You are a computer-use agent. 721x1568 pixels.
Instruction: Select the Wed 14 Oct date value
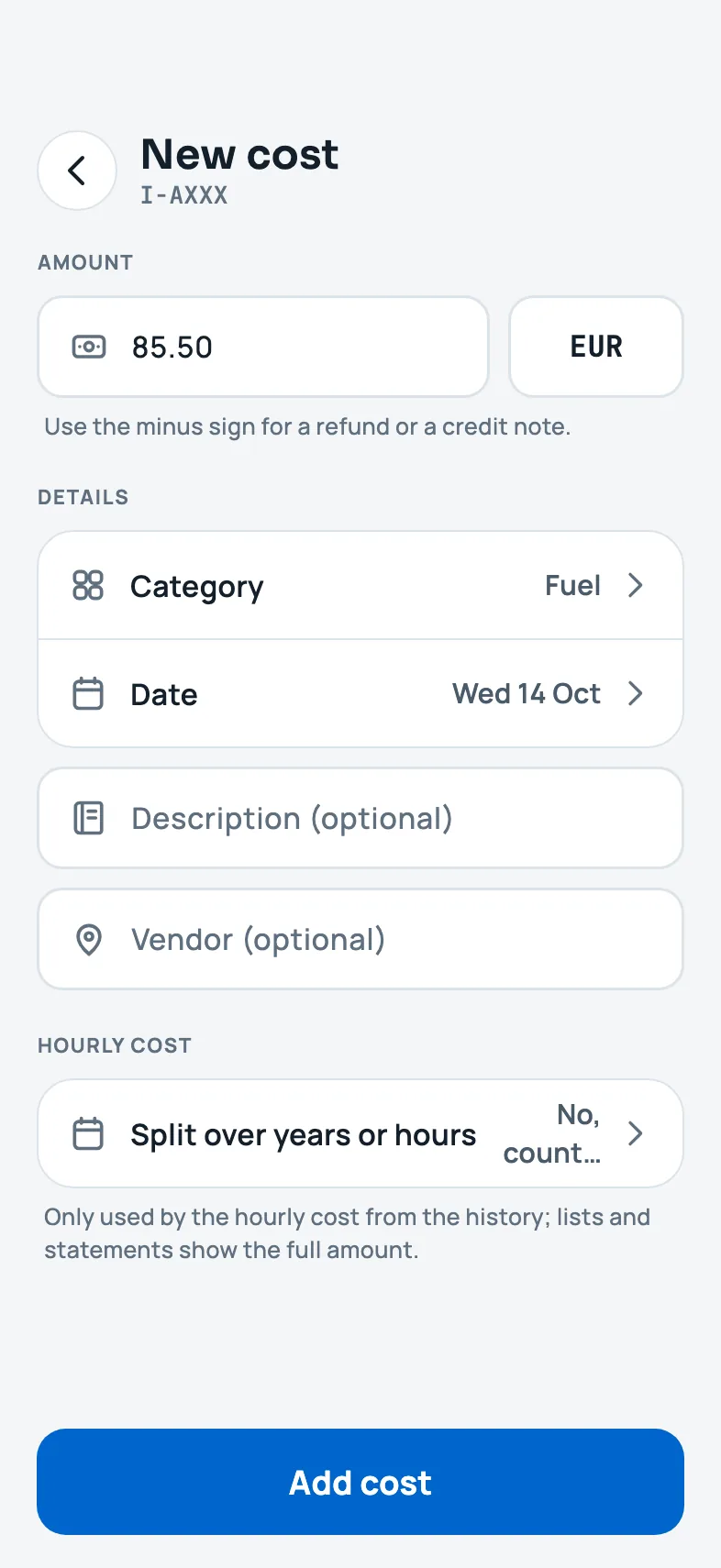pos(527,693)
